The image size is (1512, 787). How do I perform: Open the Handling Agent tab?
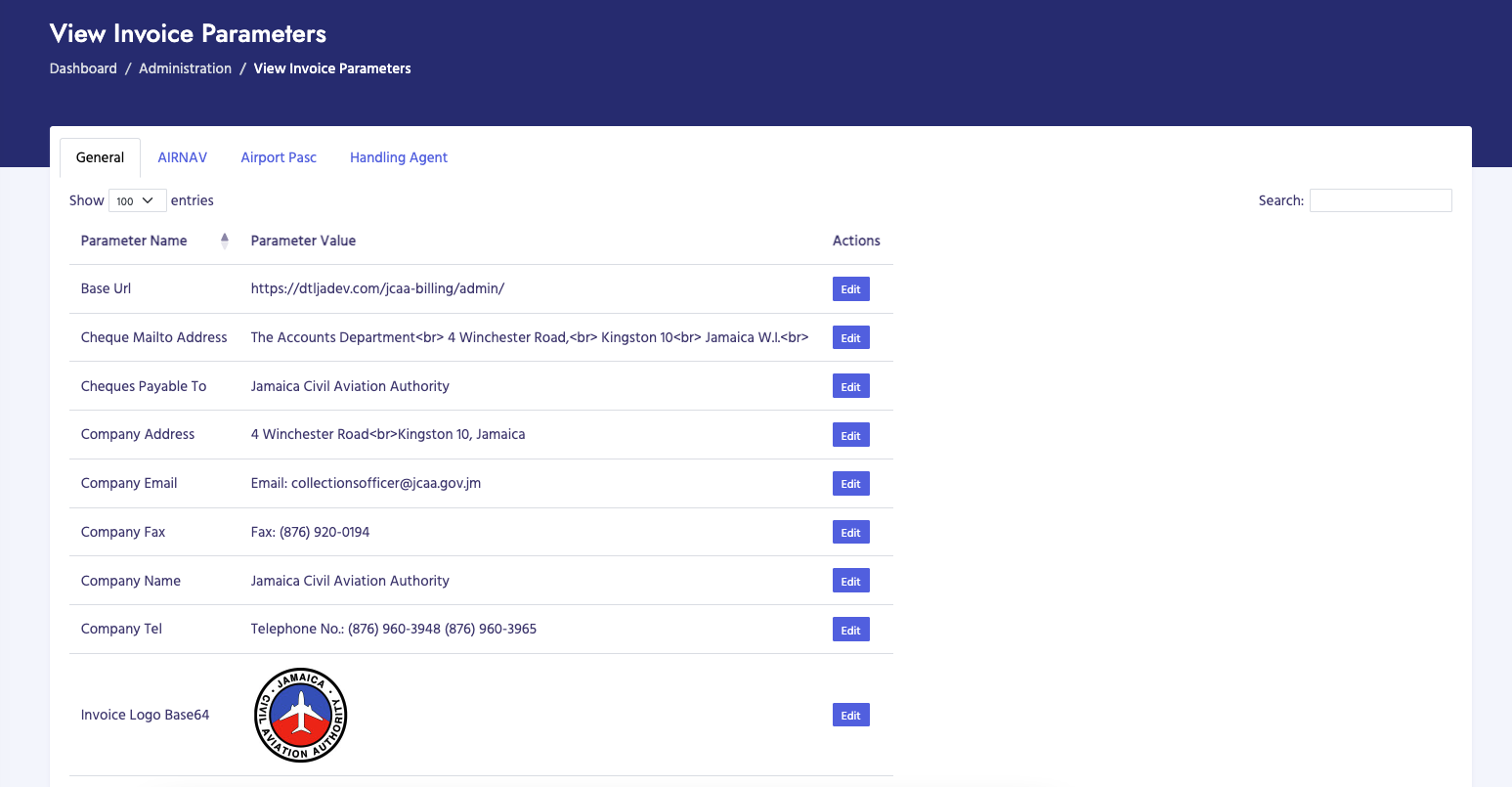pyautogui.click(x=399, y=157)
